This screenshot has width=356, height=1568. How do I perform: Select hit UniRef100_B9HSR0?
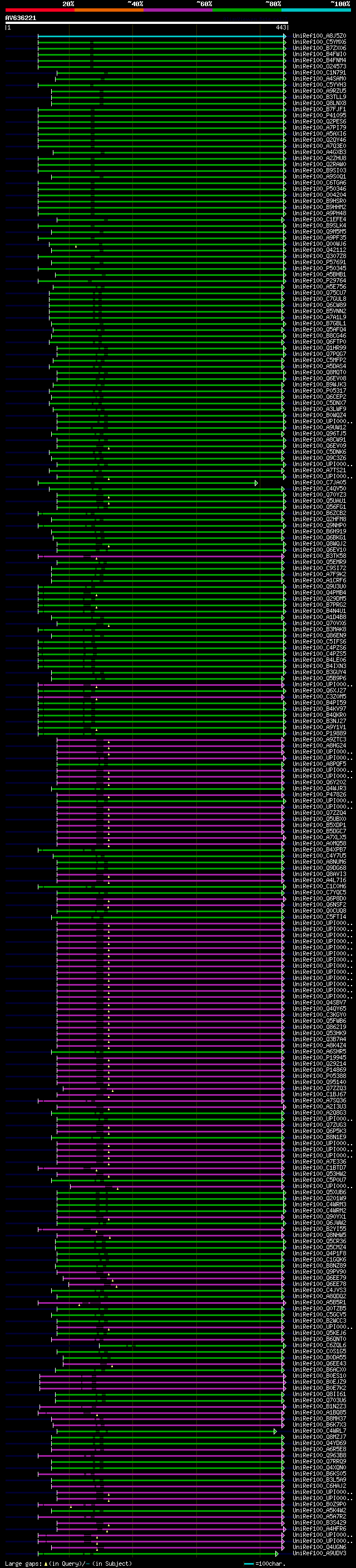[x=319, y=201]
